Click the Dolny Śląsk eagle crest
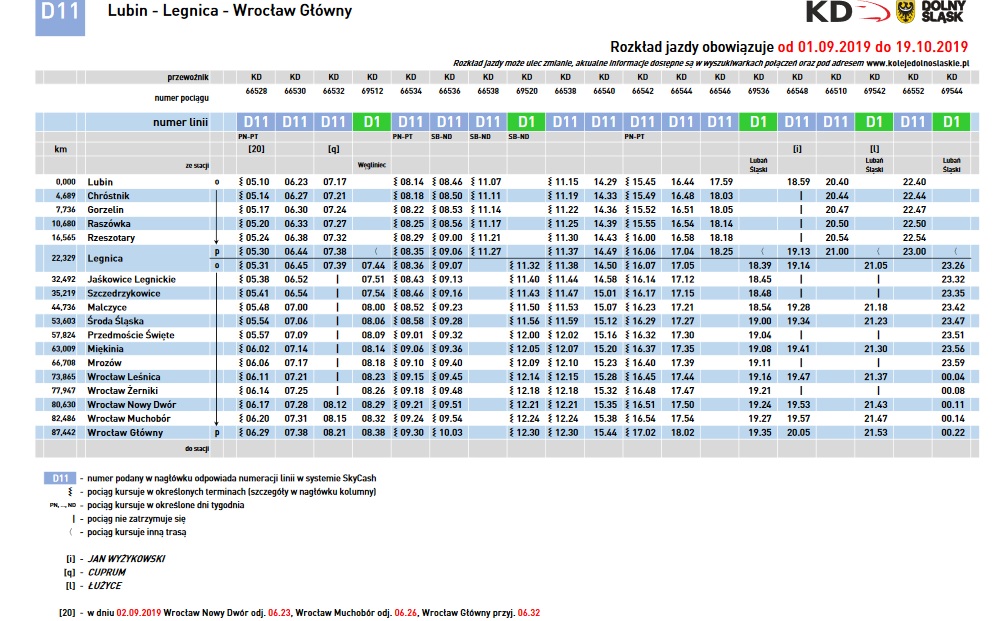 pos(906,12)
